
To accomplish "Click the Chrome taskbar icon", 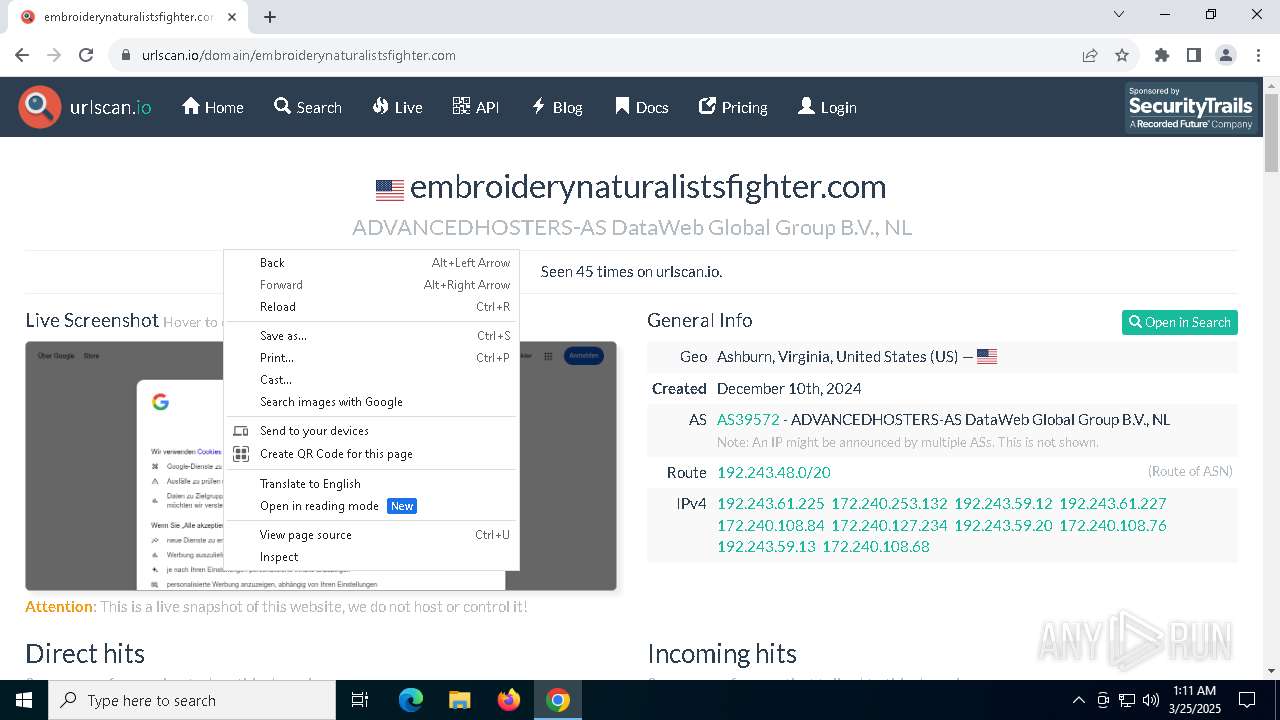I will (558, 700).
